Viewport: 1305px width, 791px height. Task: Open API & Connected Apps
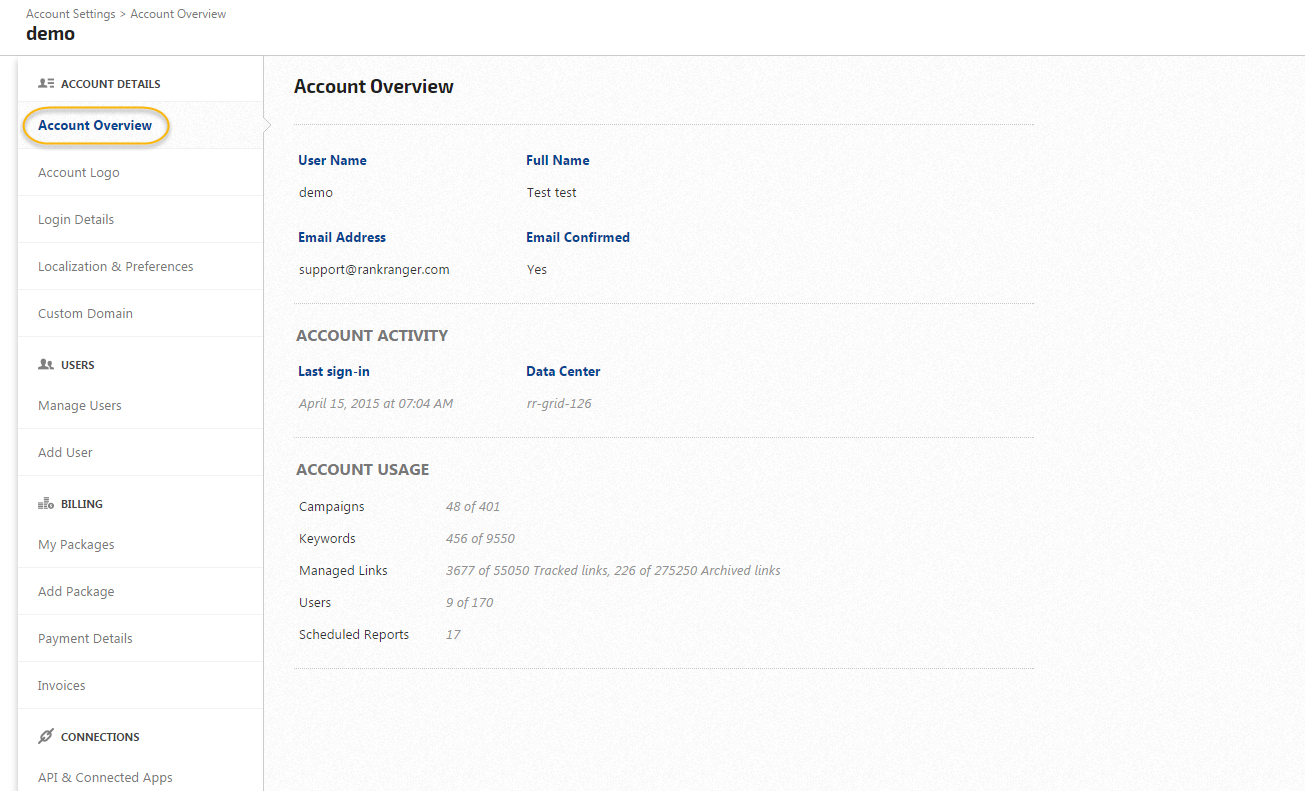click(x=105, y=778)
